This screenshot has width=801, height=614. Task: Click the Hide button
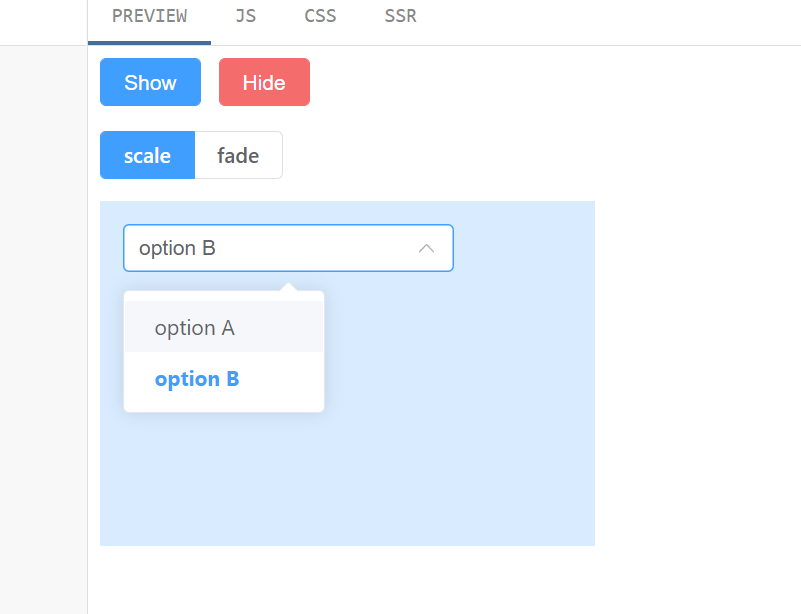coord(263,82)
